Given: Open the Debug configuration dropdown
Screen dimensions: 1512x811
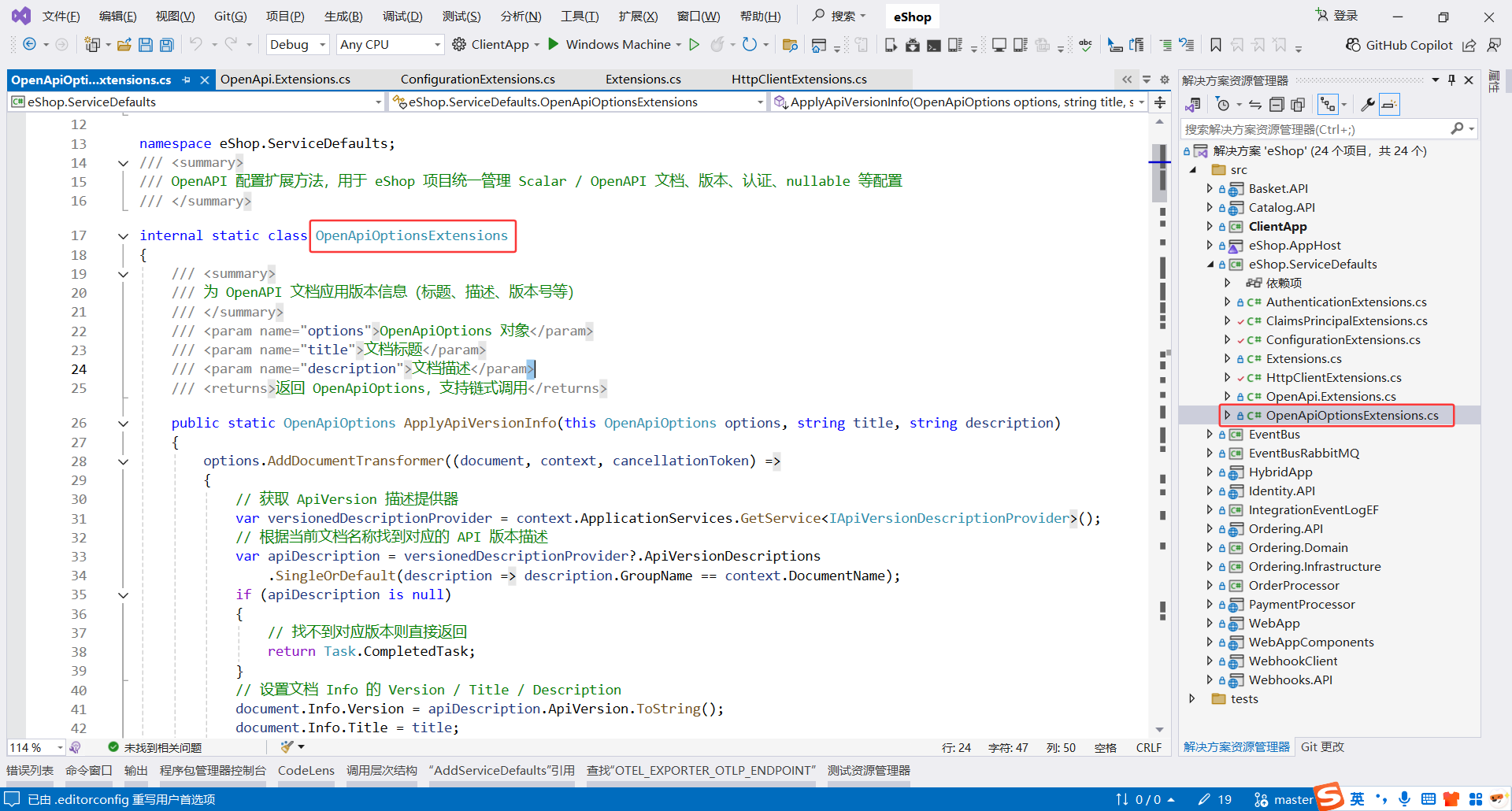Looking at the screenshot, I should pyautogui.click(x=297, y=44).
